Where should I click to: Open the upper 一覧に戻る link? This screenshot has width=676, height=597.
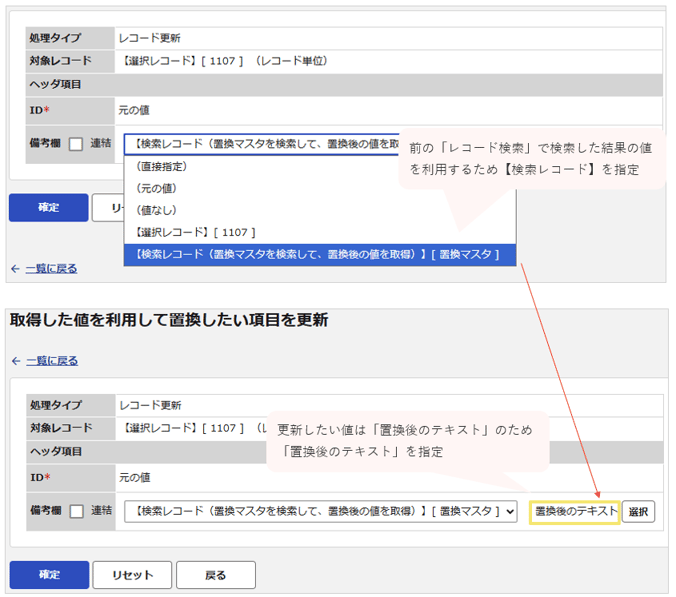coord(51,269)
